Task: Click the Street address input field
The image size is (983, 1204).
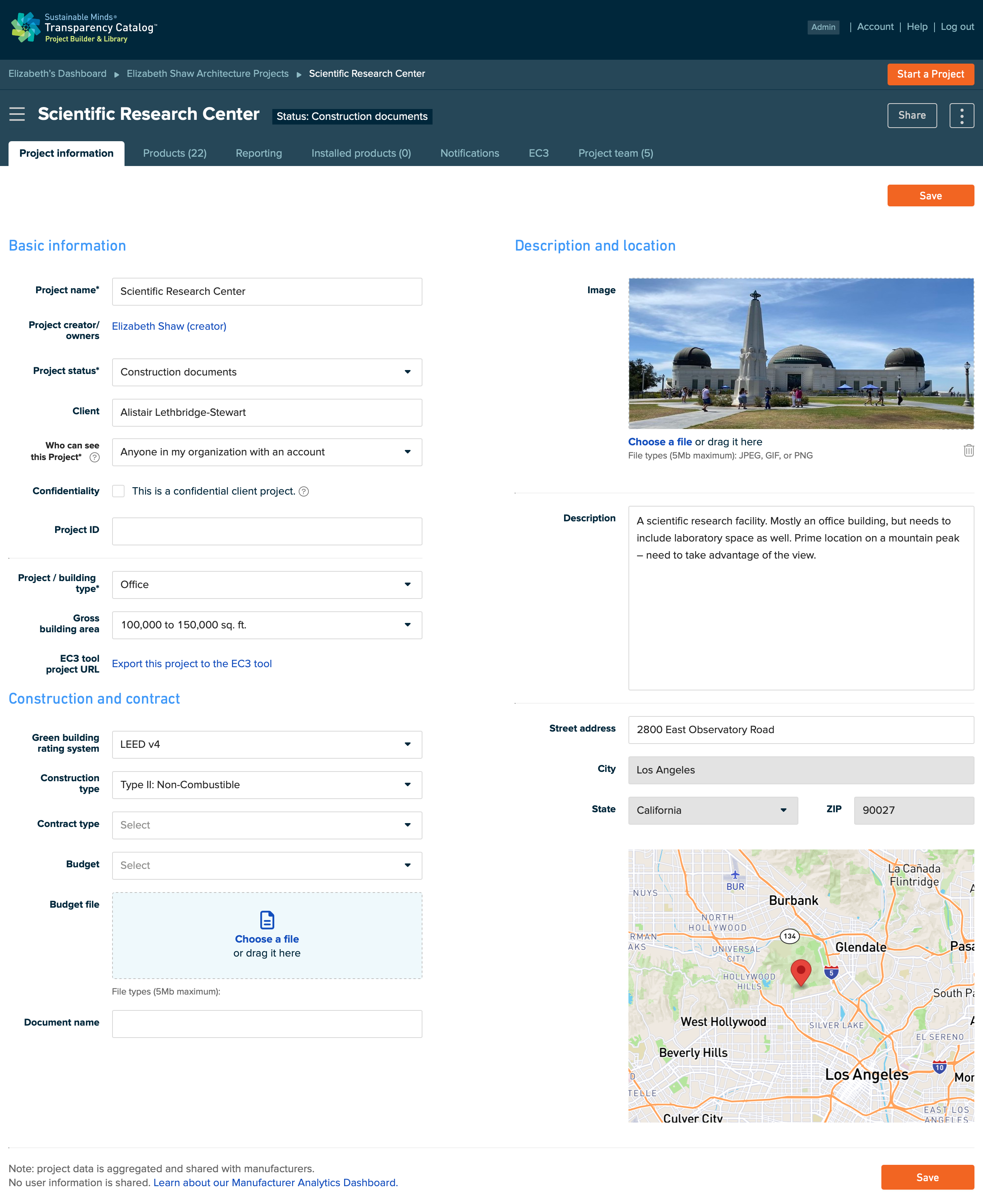Action: [801, 730]
